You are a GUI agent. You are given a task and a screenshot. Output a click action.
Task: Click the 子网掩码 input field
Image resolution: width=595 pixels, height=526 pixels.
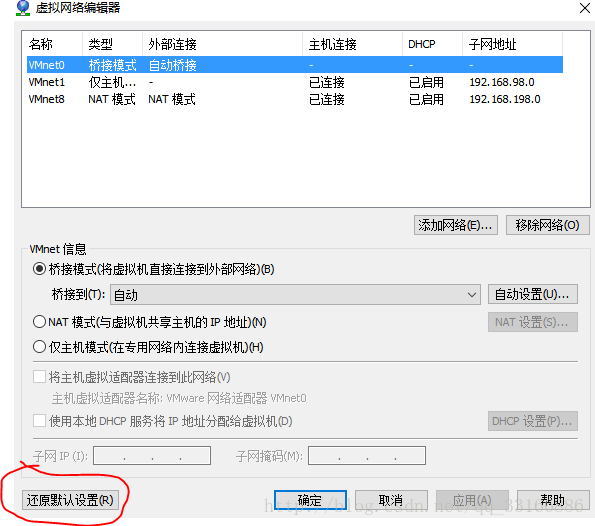367,455
